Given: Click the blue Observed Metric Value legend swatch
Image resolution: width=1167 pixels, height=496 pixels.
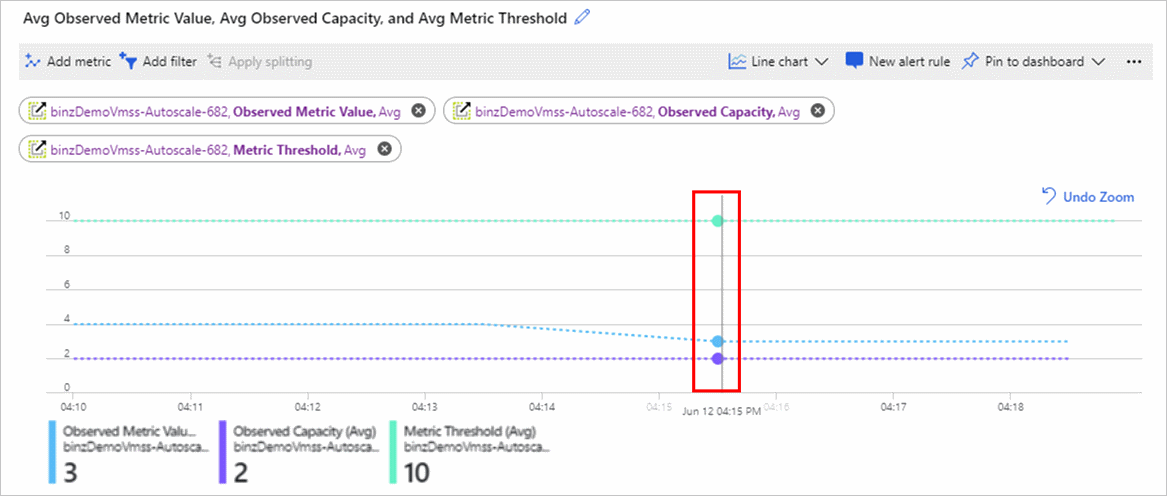Looking at the screenshot, I should (x=52, y=452).
